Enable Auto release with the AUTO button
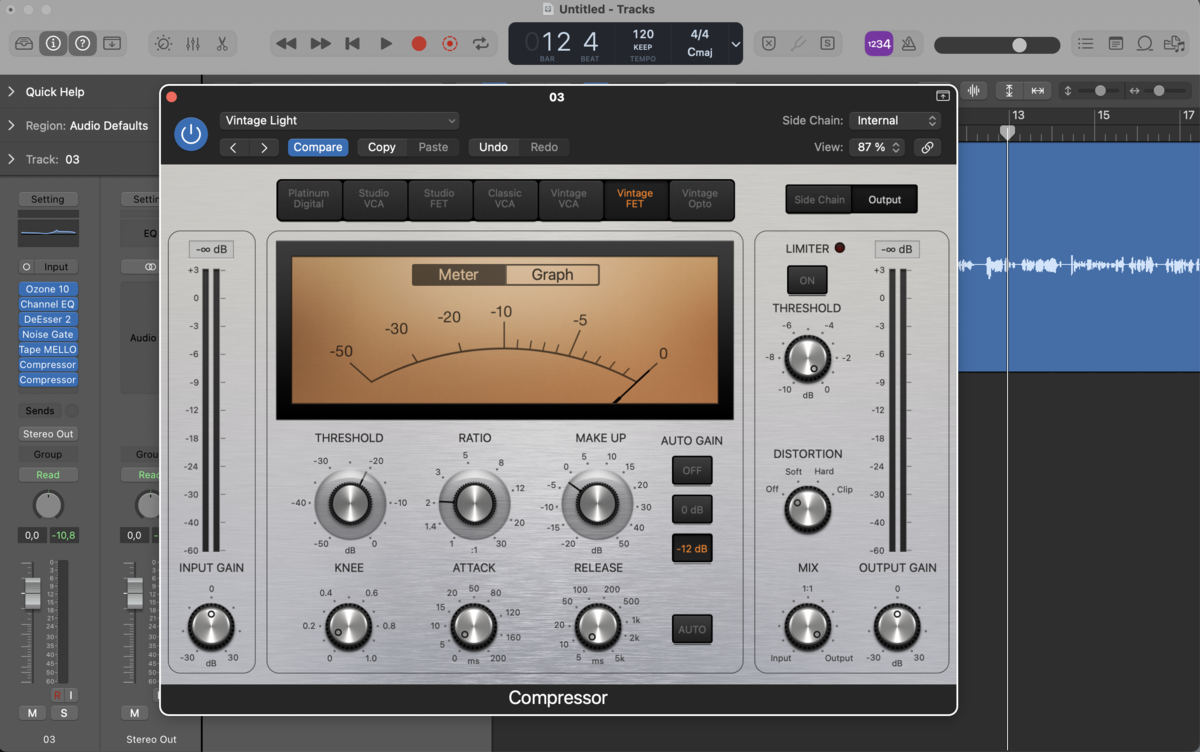This screenshot has width=1200, height=752. tap(692, 629)
